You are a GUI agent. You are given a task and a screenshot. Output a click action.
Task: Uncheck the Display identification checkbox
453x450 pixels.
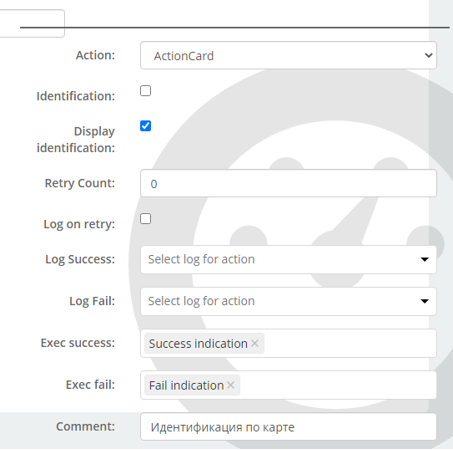pos(145,126)
